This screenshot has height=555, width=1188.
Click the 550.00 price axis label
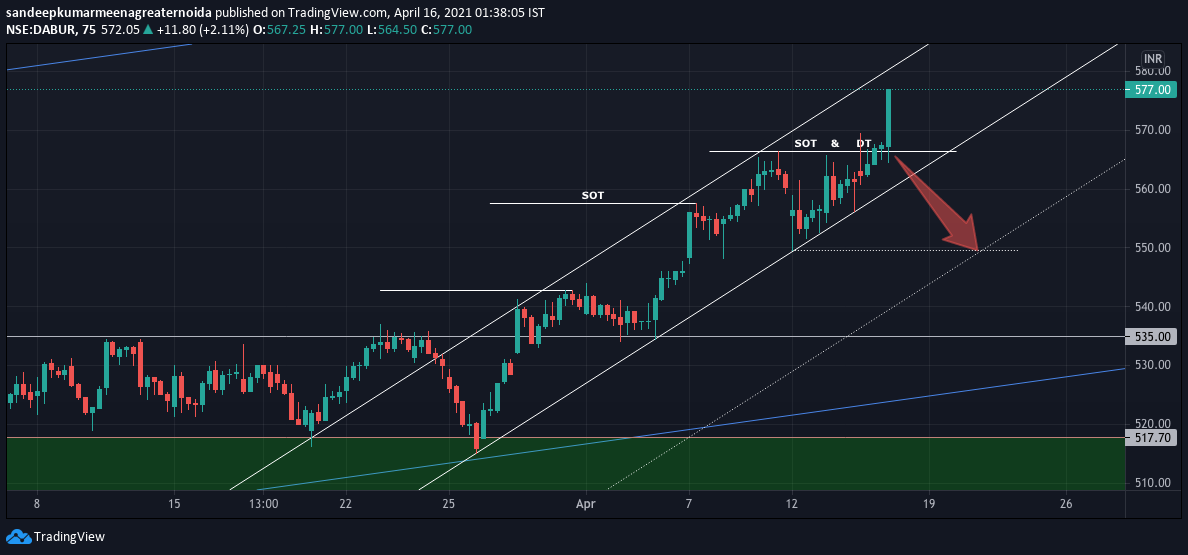point(1152,248)
